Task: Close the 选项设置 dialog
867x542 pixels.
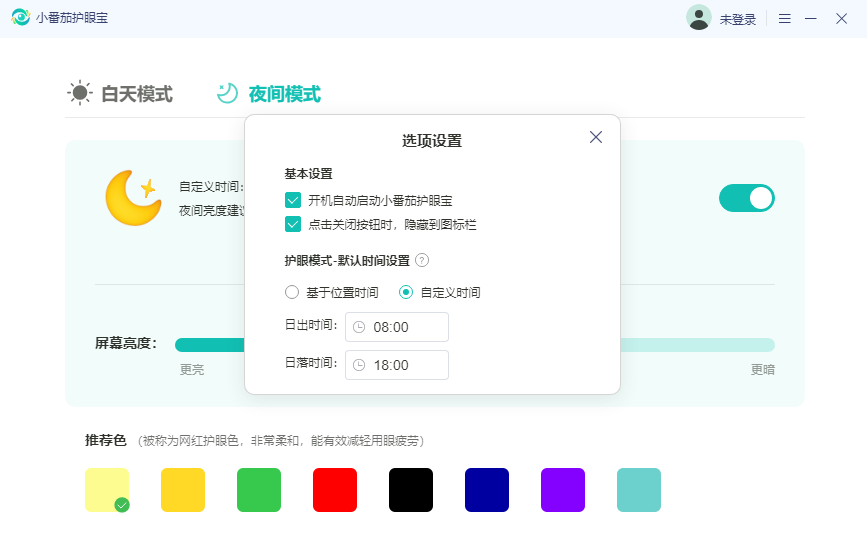Action: pos(596,137)
